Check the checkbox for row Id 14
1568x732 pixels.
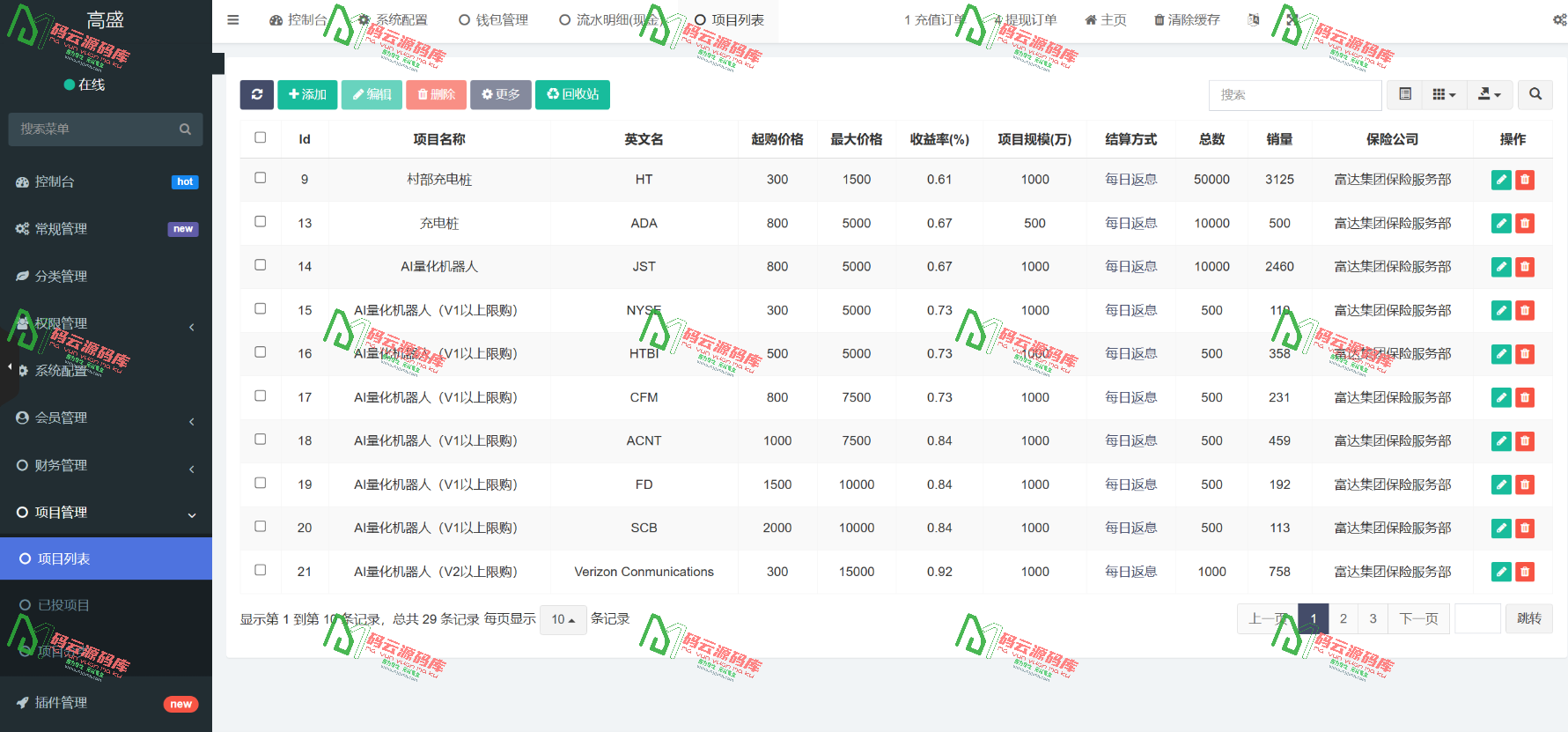[x=261, y=264]
